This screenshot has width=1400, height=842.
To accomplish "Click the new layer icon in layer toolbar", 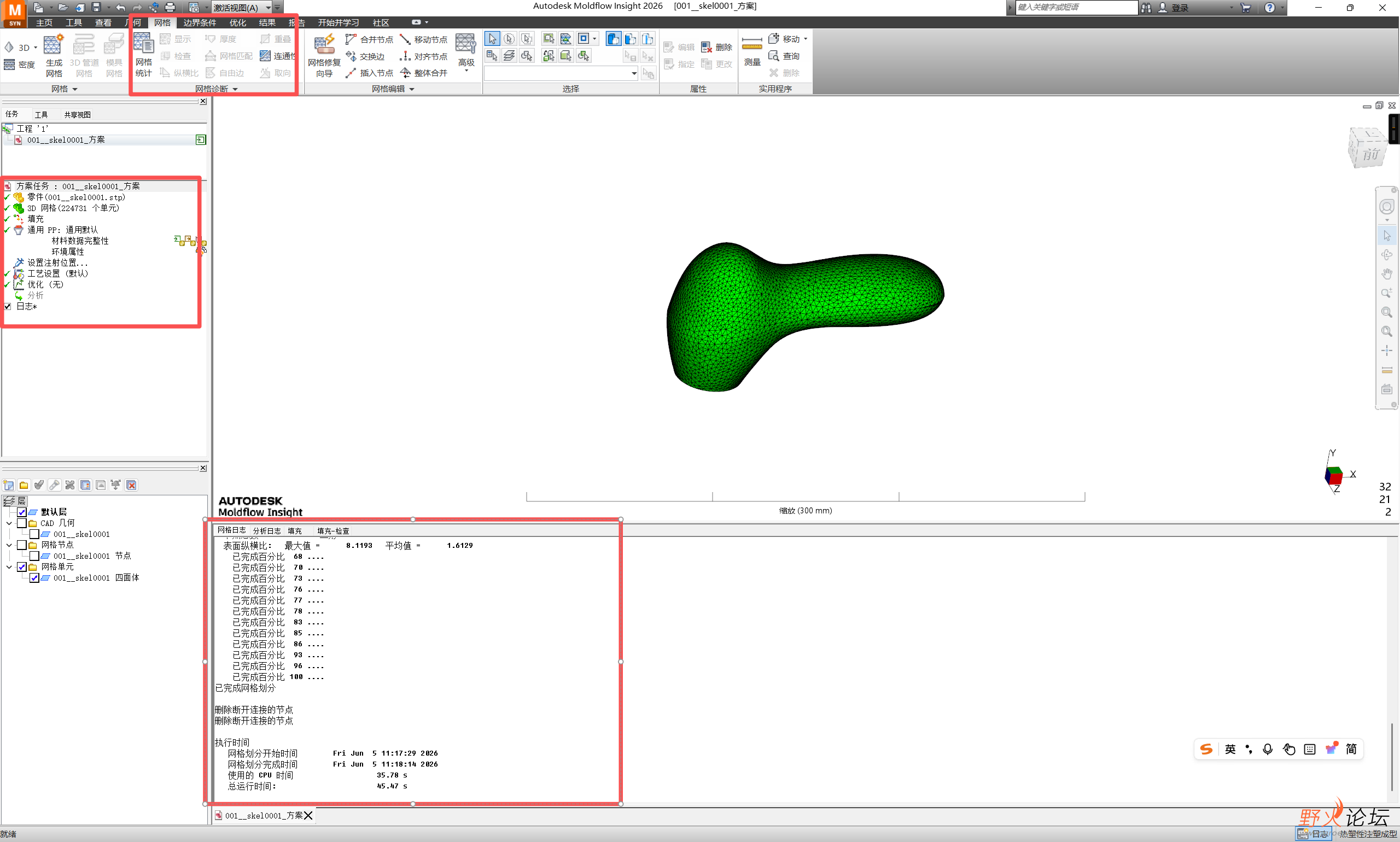I will (9, 485).
